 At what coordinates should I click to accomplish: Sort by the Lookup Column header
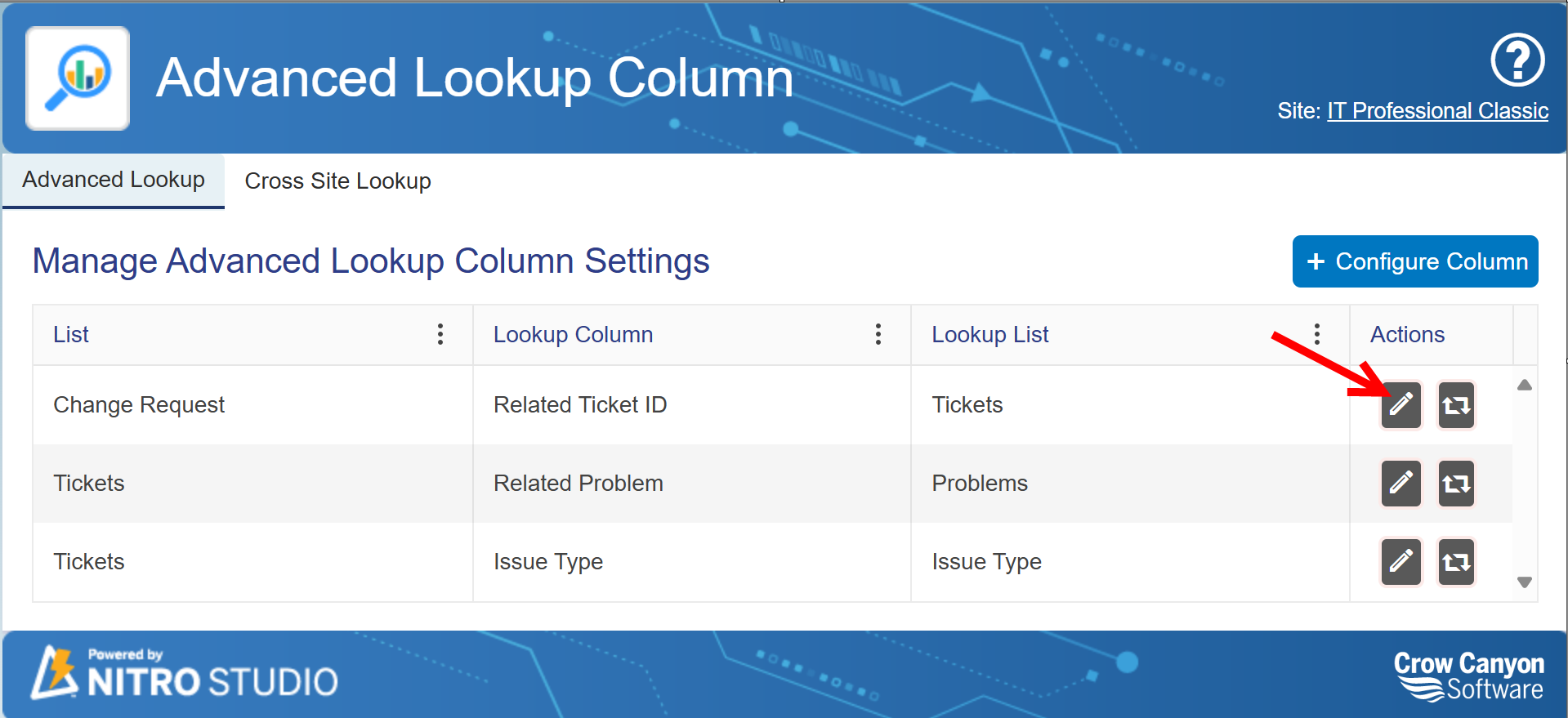point(573,334)
